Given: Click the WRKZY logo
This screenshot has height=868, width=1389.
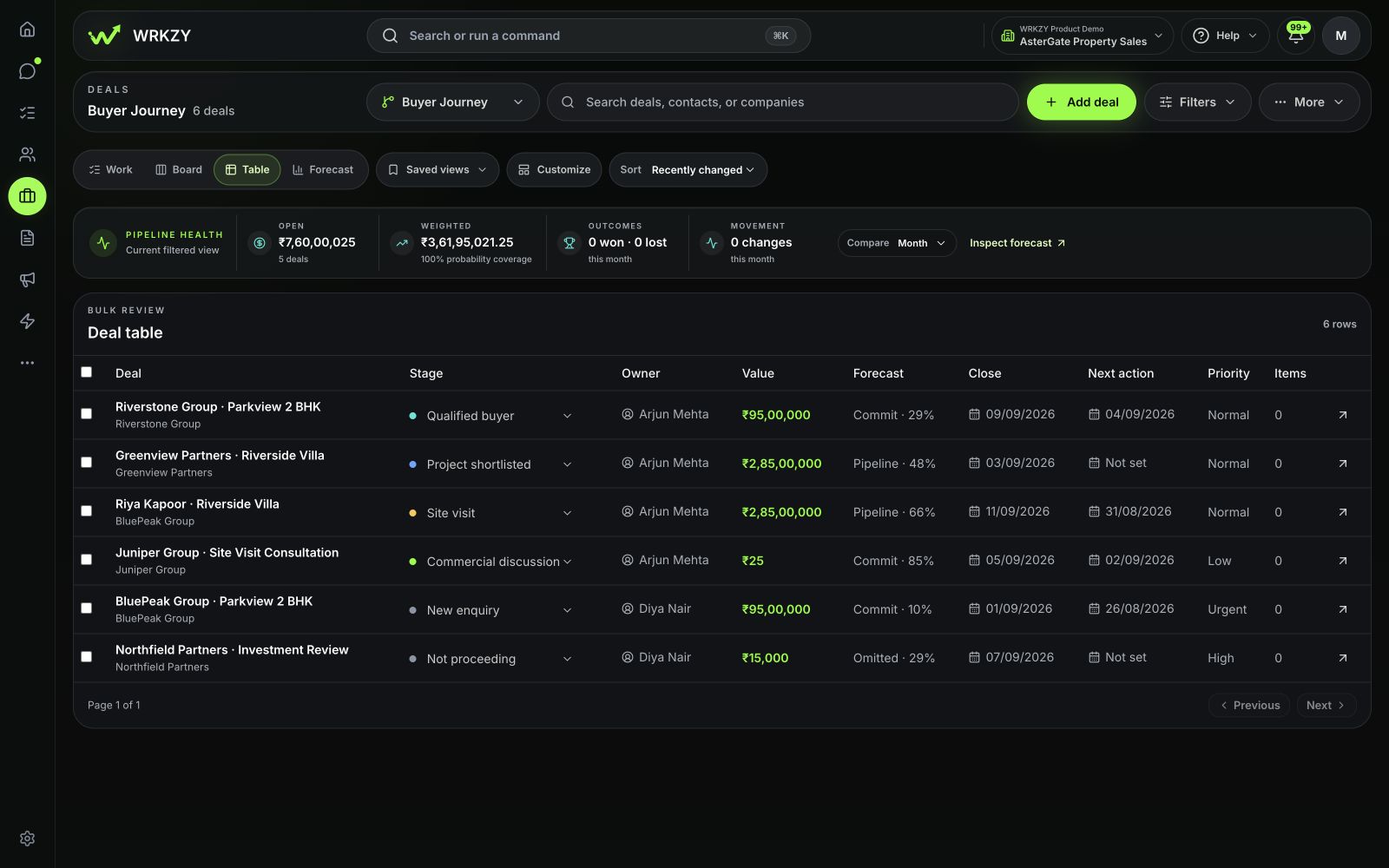Looking at the screenshot, I should pos(139,36).
